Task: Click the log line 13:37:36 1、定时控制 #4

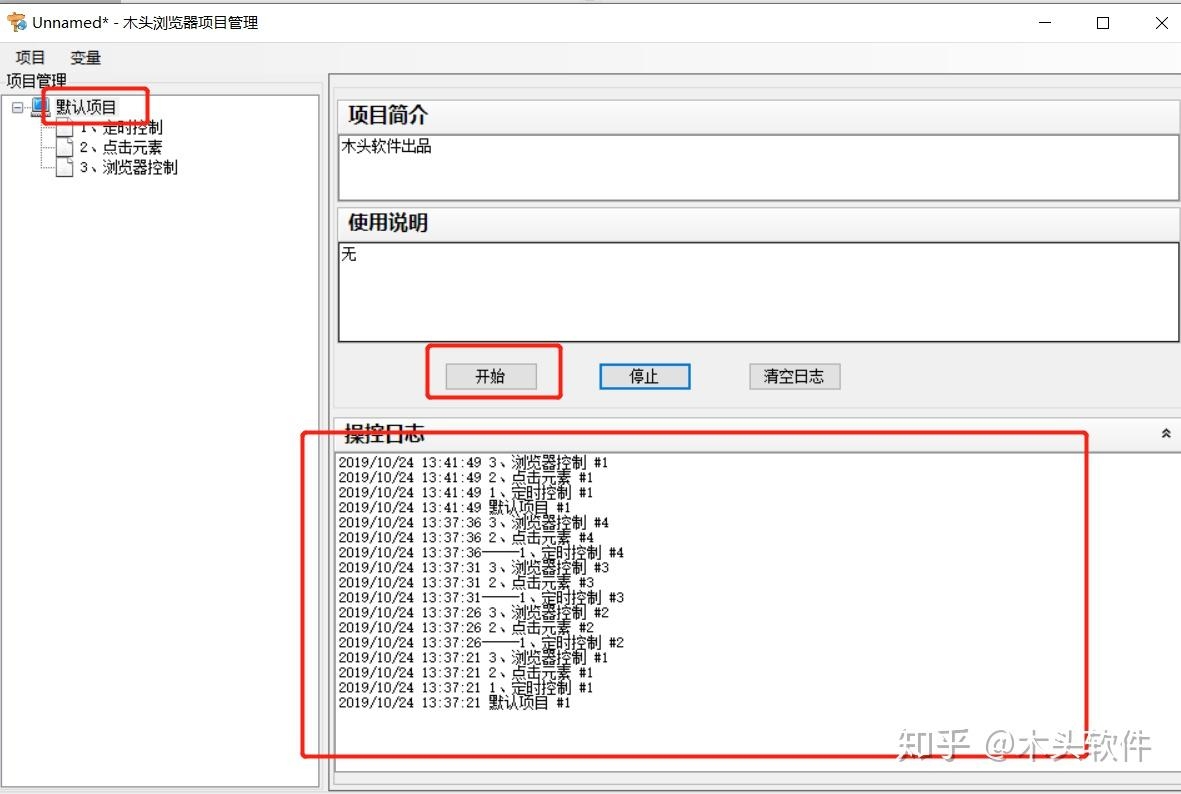Action: click(481, 552)
